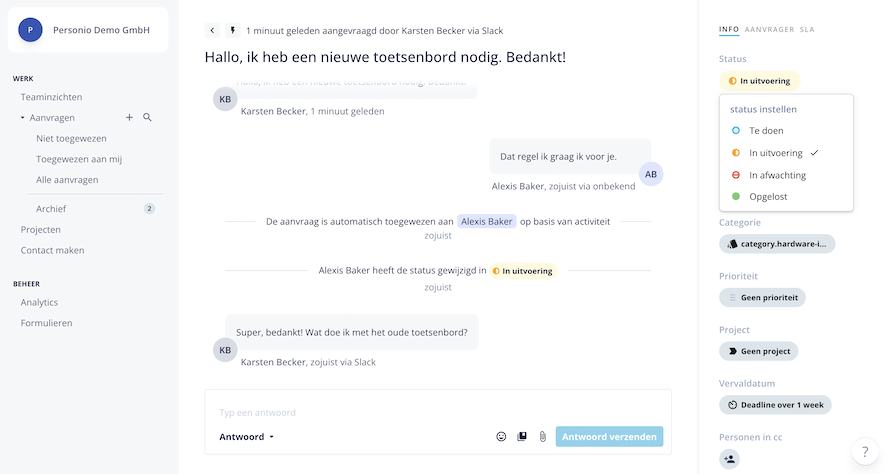
Task: Click the back arrow above the request title
Action: click(x=212, y=31)
